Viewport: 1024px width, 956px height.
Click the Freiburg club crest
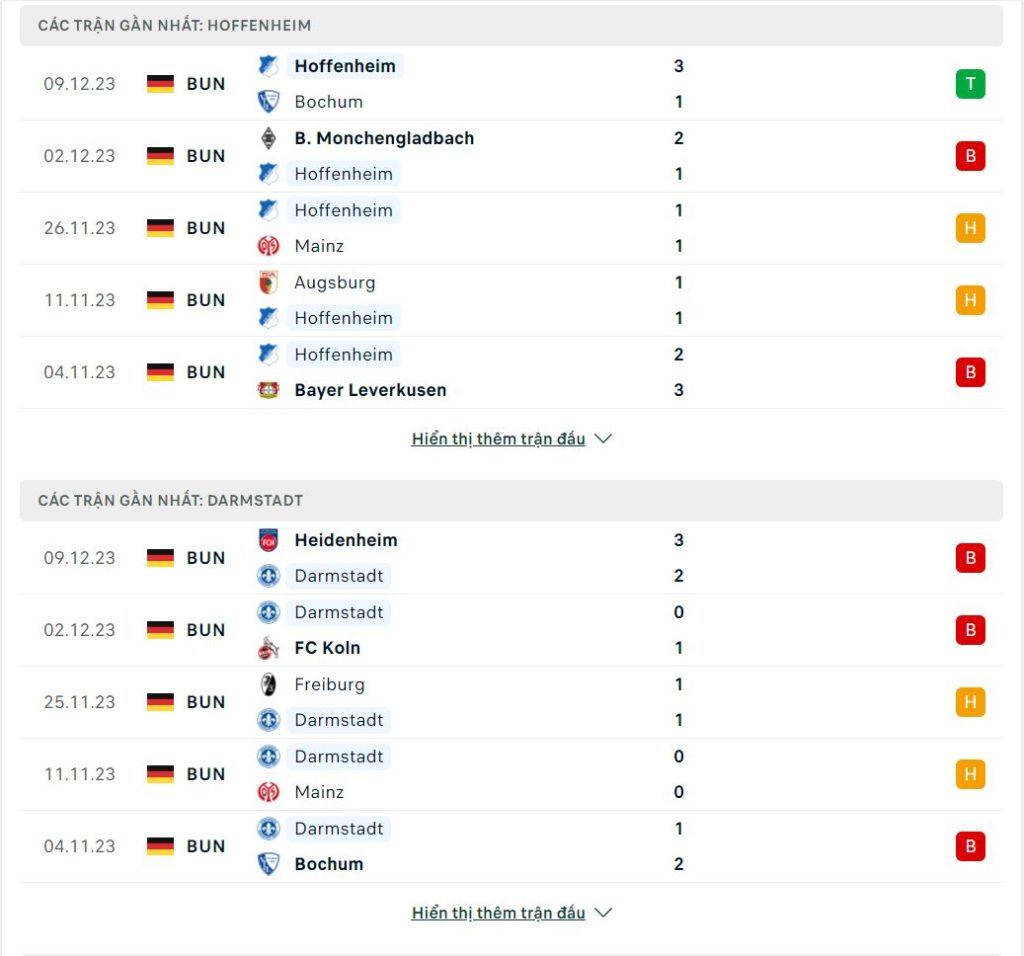[x=268, y=684]
